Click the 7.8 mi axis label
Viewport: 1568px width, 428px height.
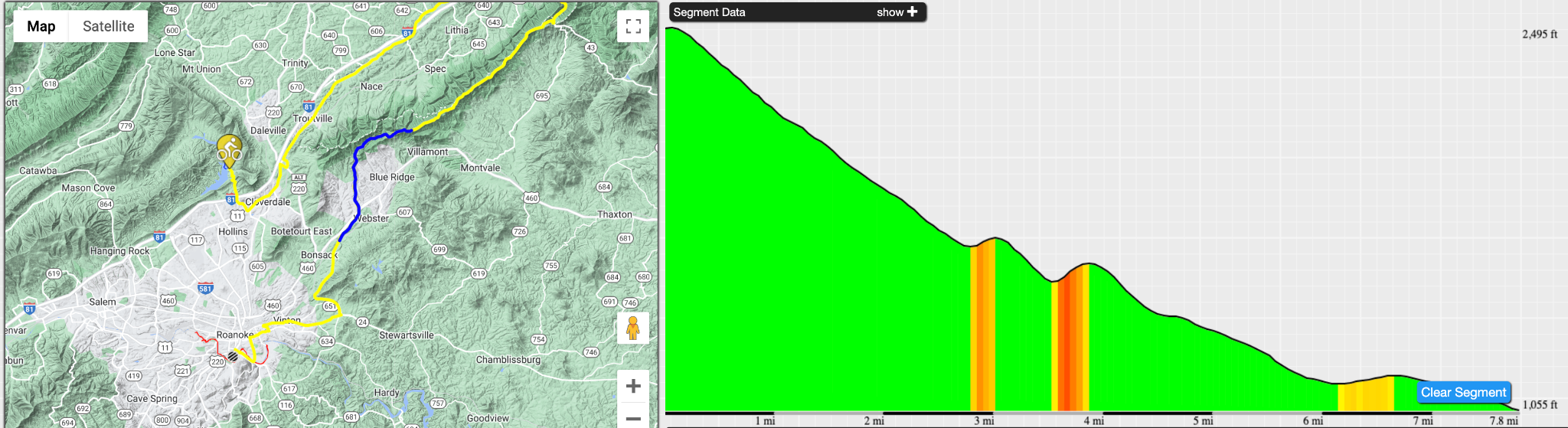coord(1504,420)
